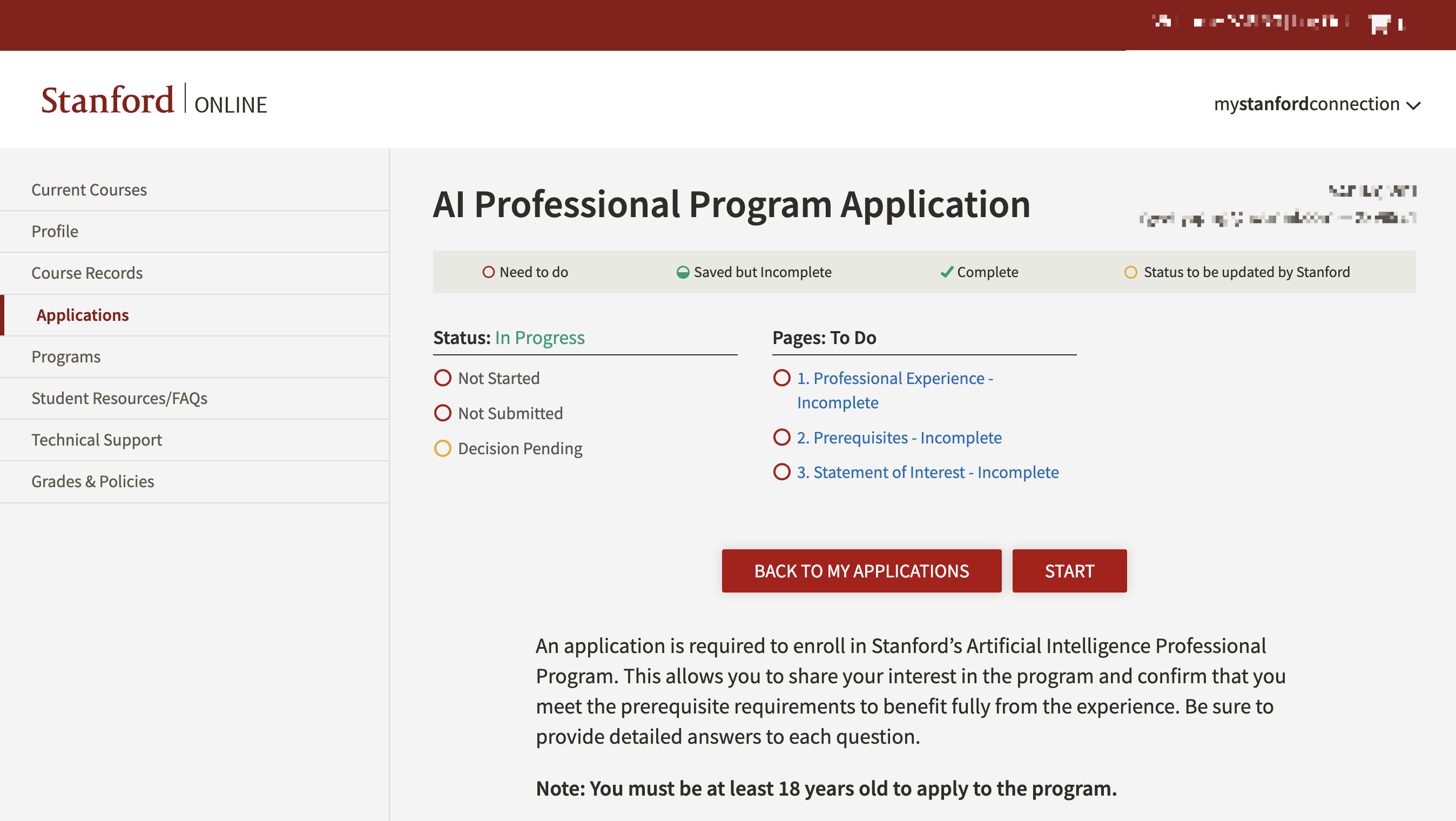This screenshot has width=1456, height=821.
Task: Open Student Resources/FAQs
Action: point(119,398)
